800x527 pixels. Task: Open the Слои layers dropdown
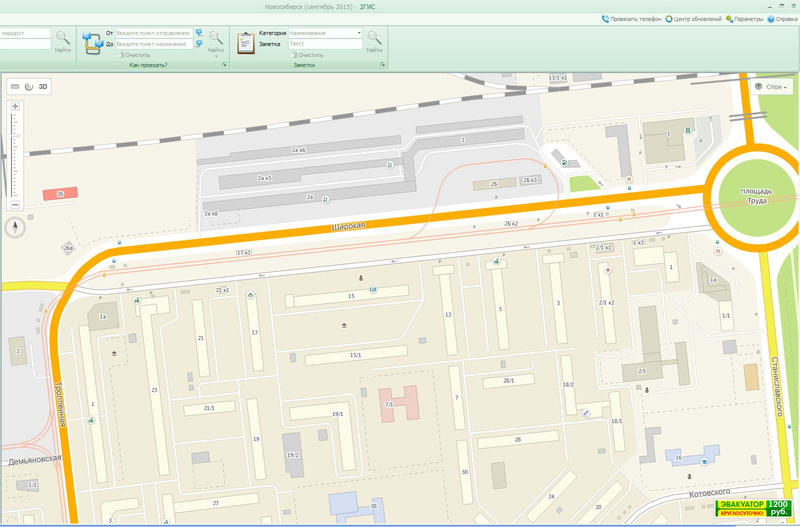pos(773,87)
